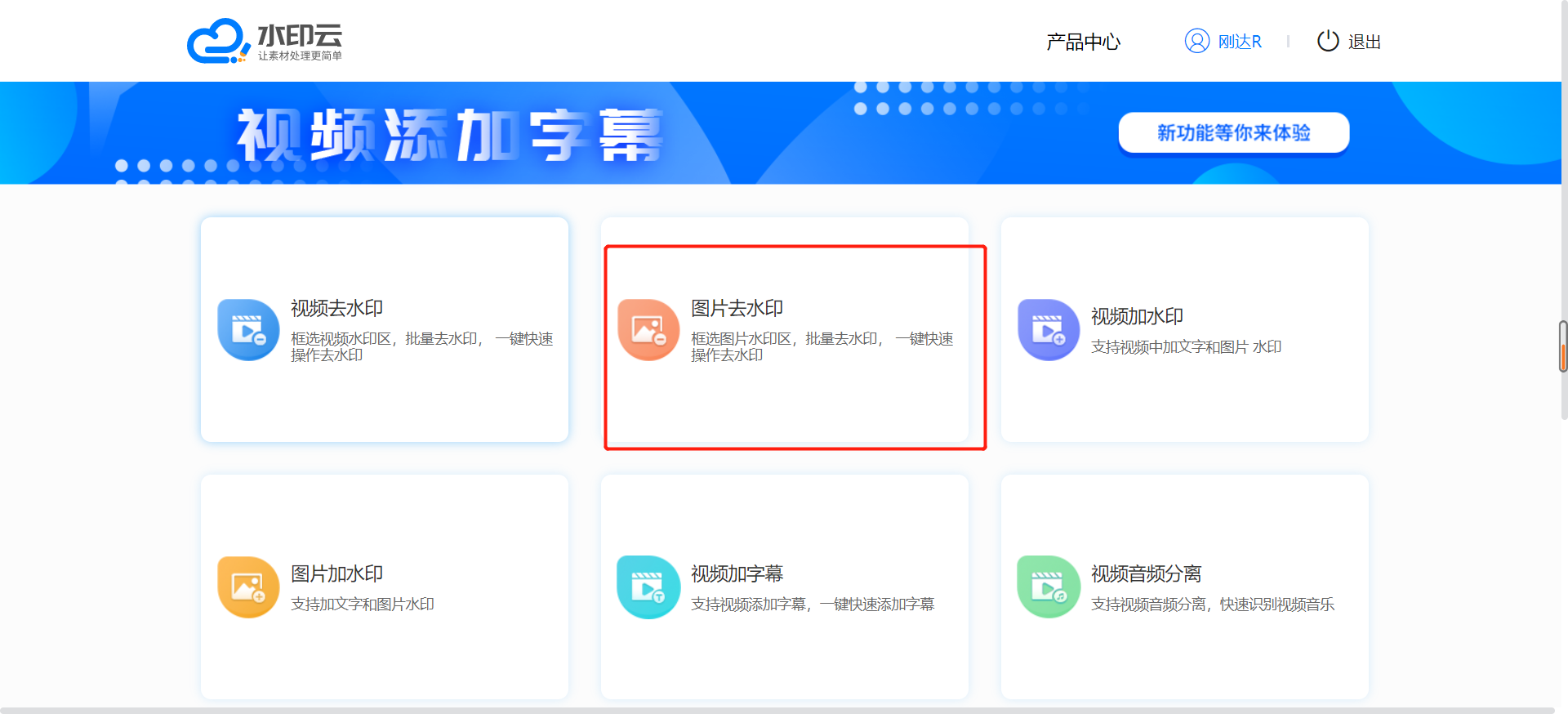Click the 视频添加字幕 banner title
The image size is (1568, 714).
point(450,135)
